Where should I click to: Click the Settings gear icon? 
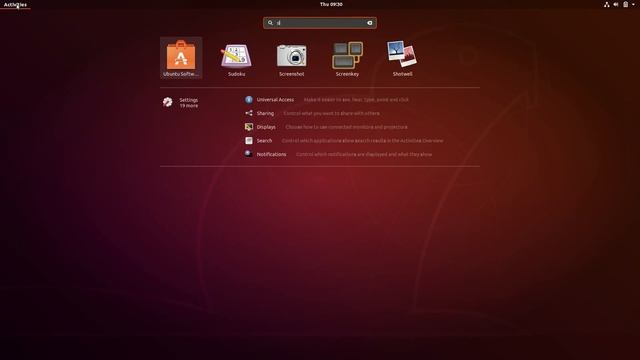[x=168, y=102]
